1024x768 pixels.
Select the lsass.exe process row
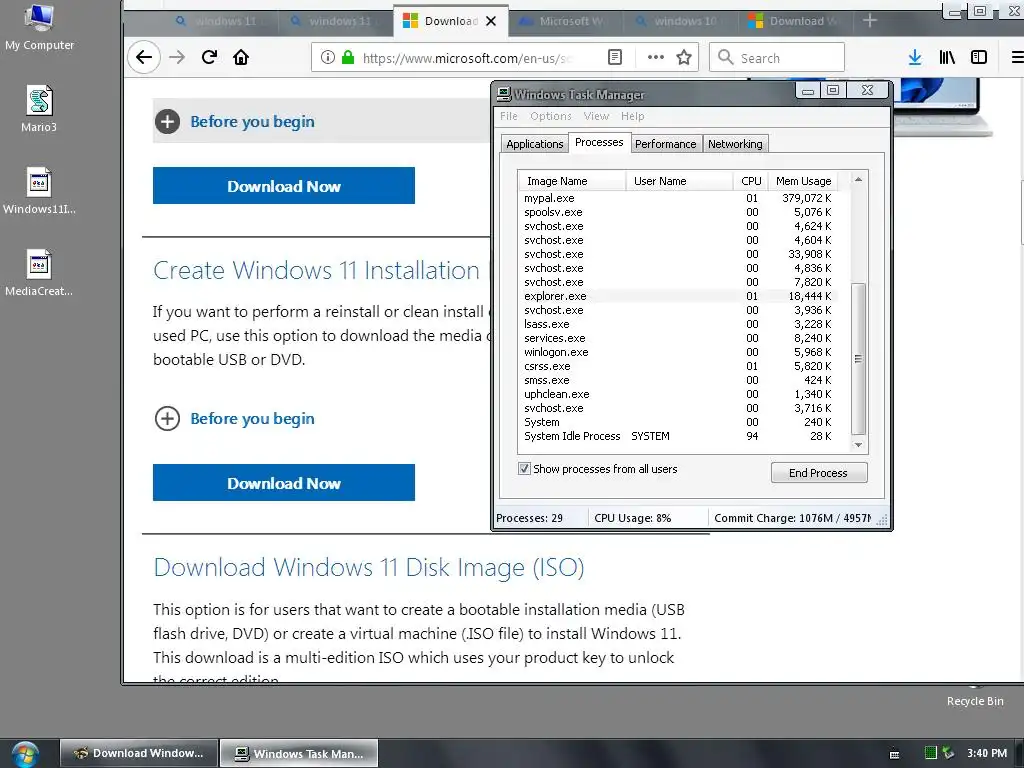(678, 324)
